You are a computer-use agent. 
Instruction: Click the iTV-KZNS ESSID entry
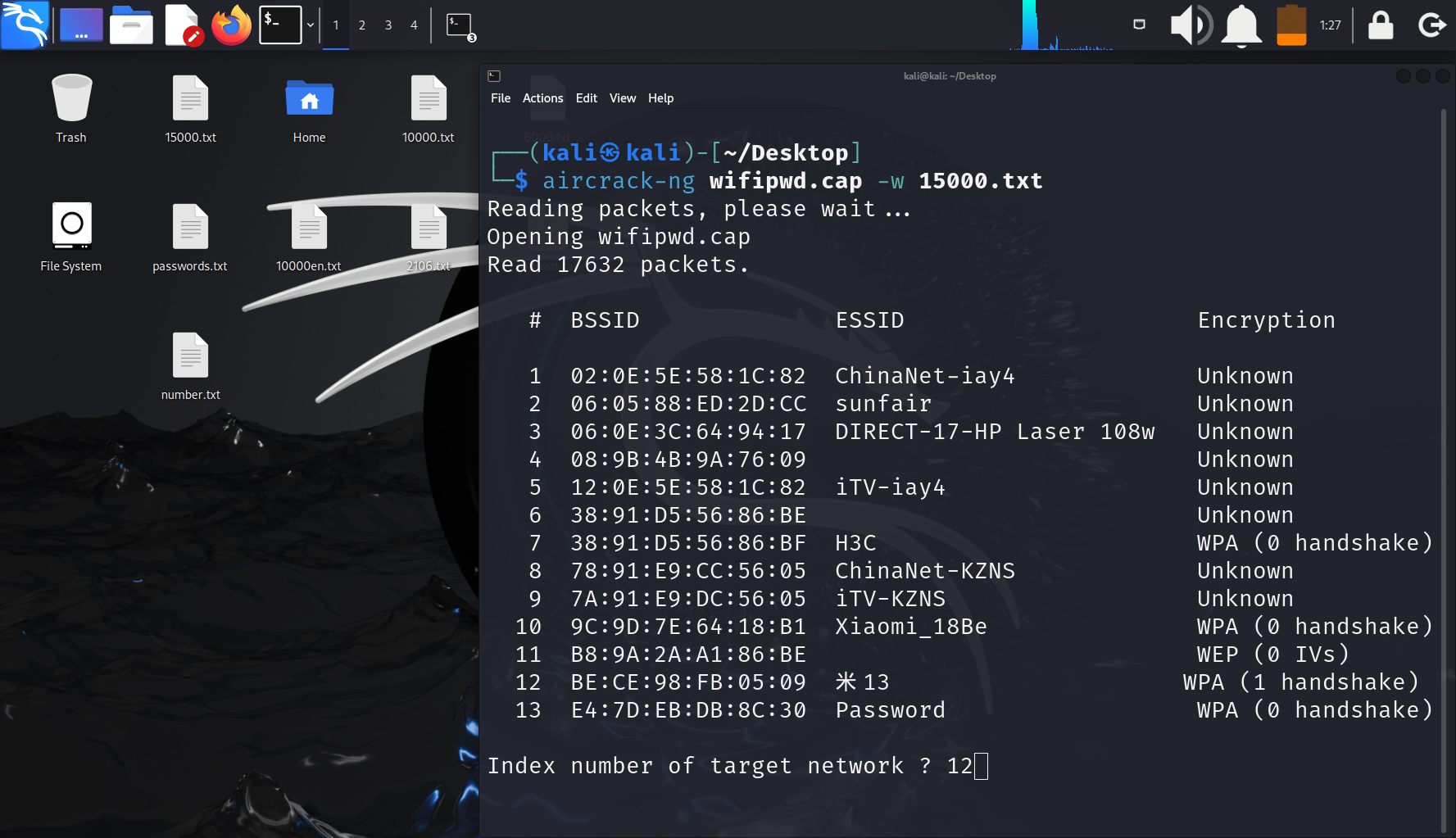[891, 599]
